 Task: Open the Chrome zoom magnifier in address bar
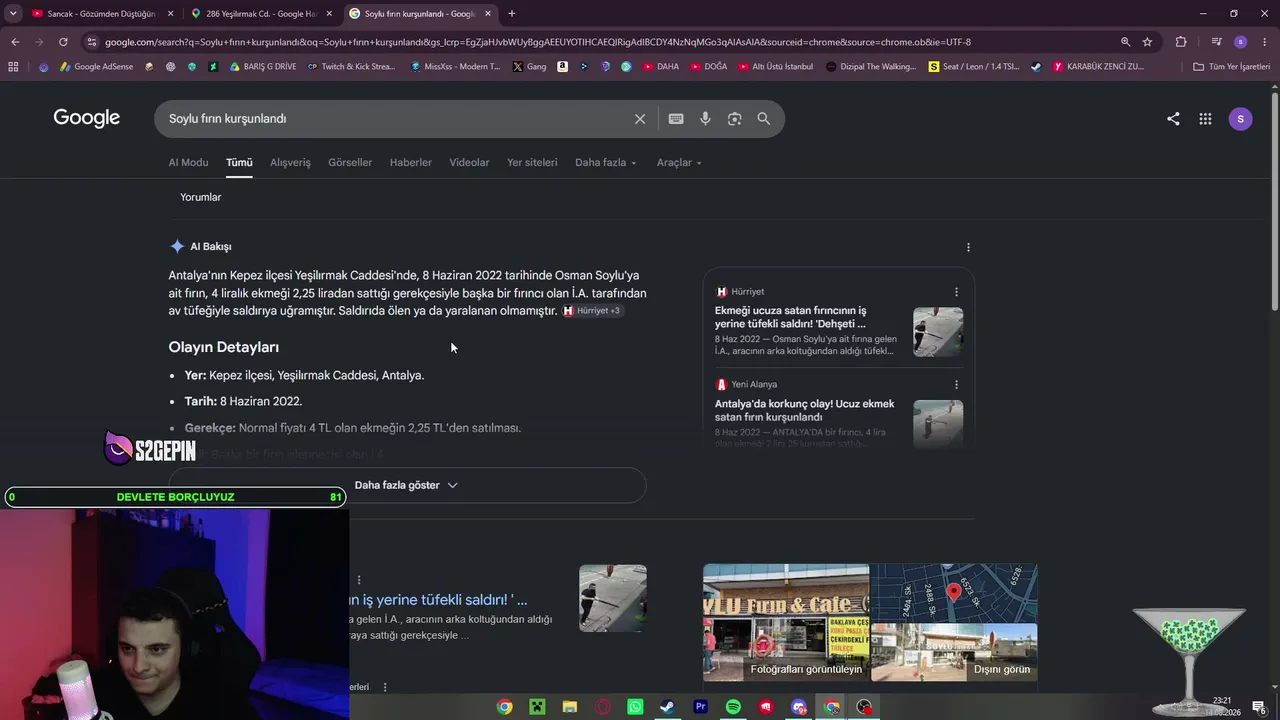pyautogui.click(x=1125, y=42)
